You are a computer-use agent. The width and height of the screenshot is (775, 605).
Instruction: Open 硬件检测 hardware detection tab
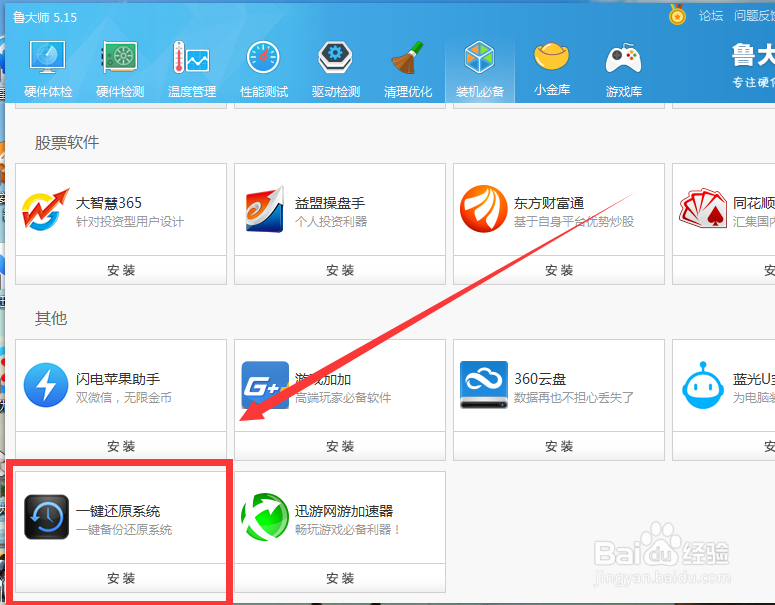(x=120, y=69)
